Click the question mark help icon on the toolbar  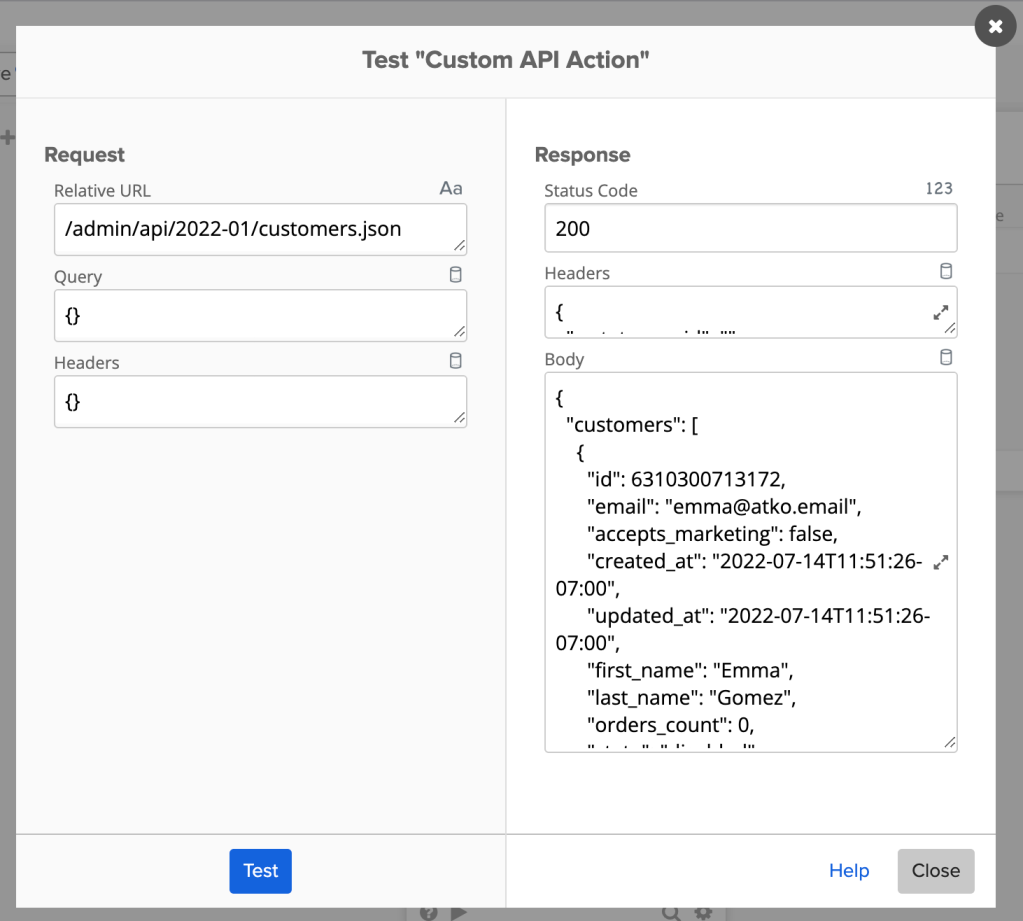coord(429,912)
